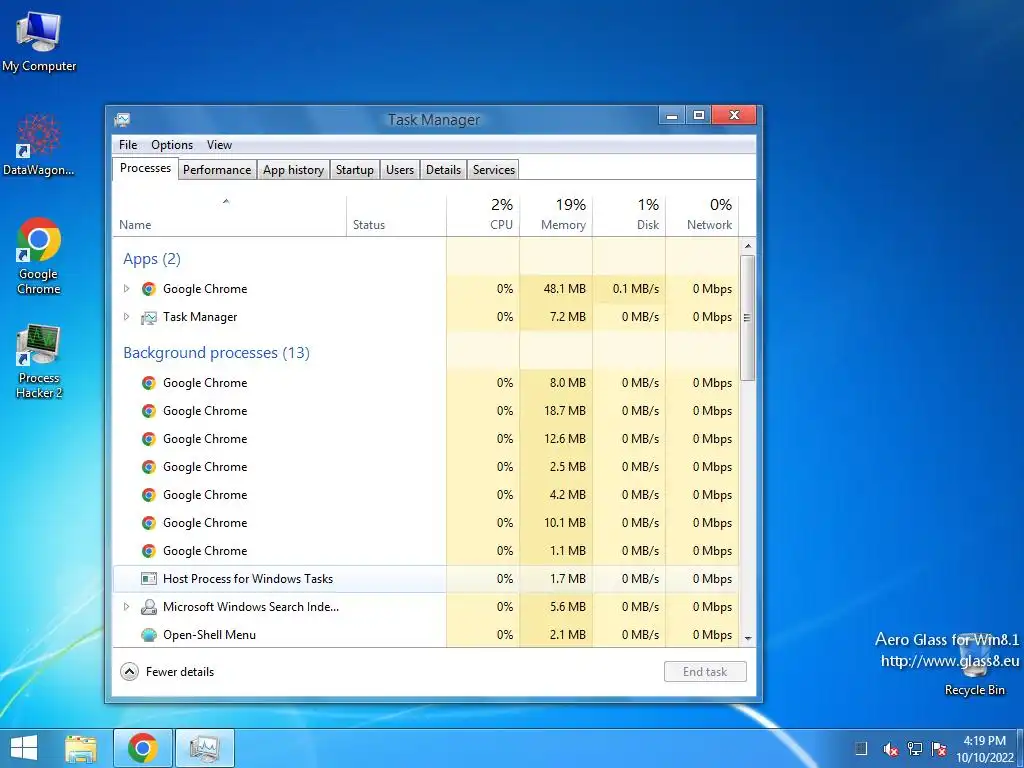Open the View menu

click(219, 145)
